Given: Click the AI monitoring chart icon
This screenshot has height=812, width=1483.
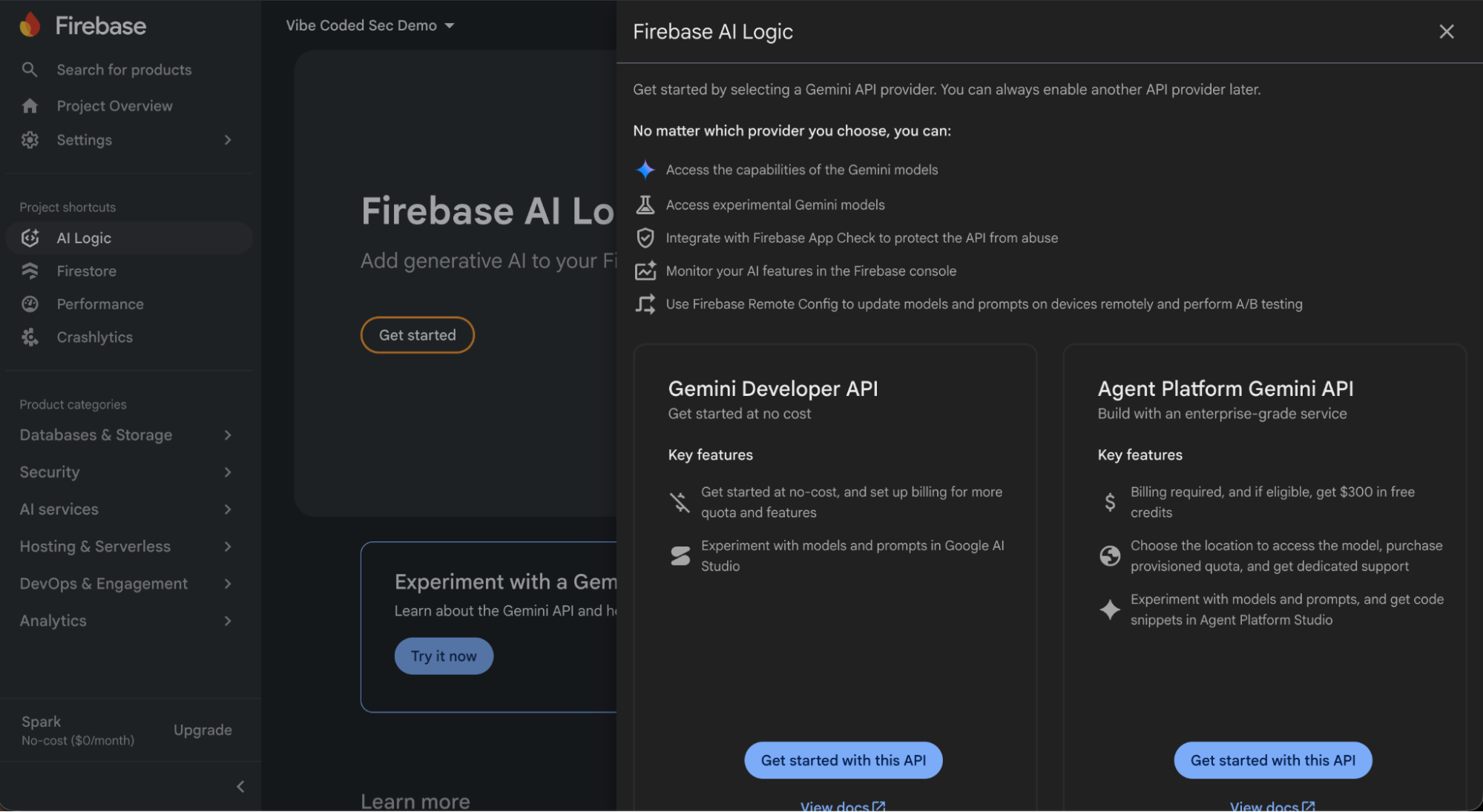Looking at the screenshot, I should 645,271.
